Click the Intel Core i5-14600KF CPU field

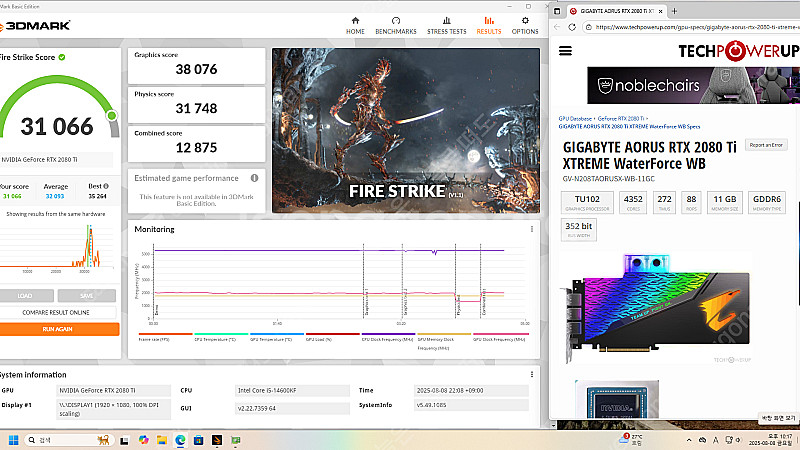292,390
